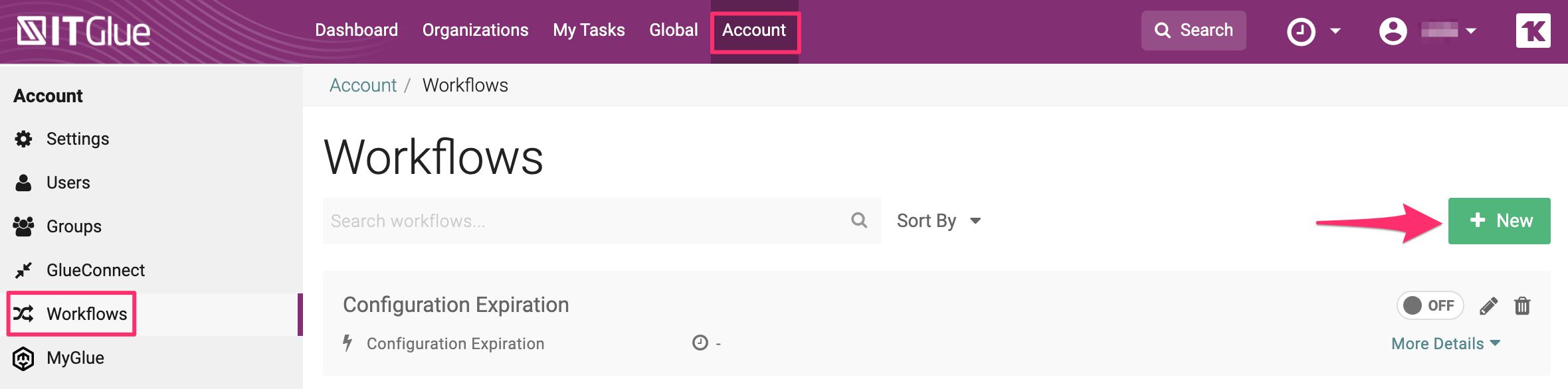Create a new workflow with New button
The height and width of the screenshot is (389, 1568).
(1499, 221)
